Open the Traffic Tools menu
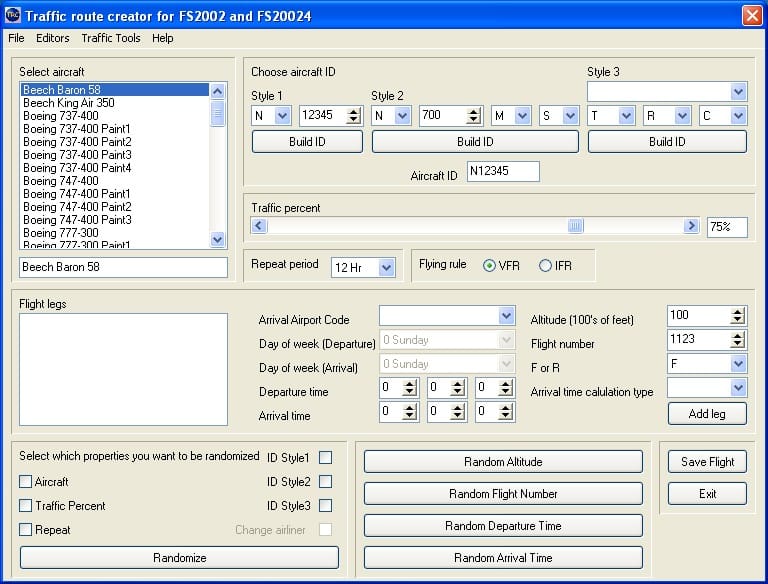 [x=110, y=38]
